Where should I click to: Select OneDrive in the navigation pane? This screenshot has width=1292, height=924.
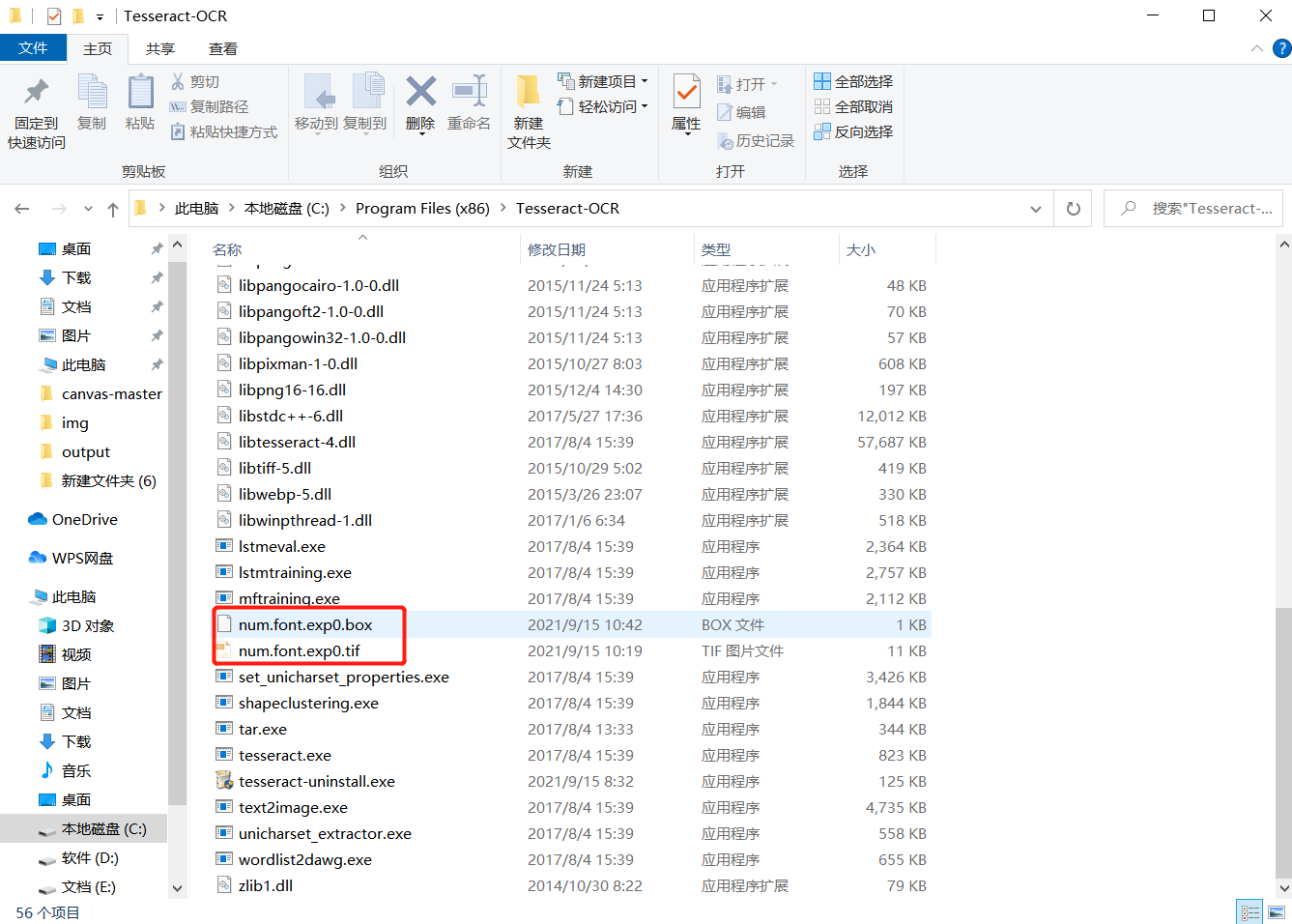85,519
